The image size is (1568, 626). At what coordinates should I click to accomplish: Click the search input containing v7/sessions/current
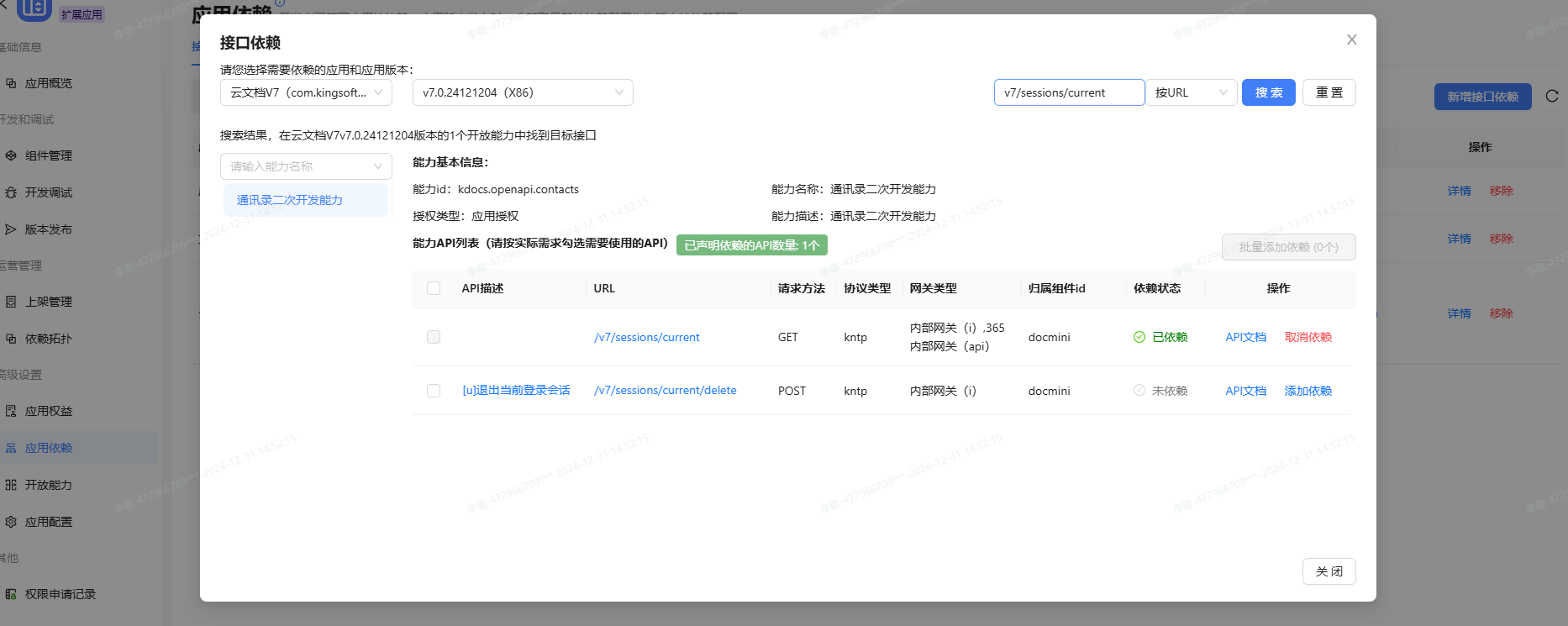pos(1069,92)
